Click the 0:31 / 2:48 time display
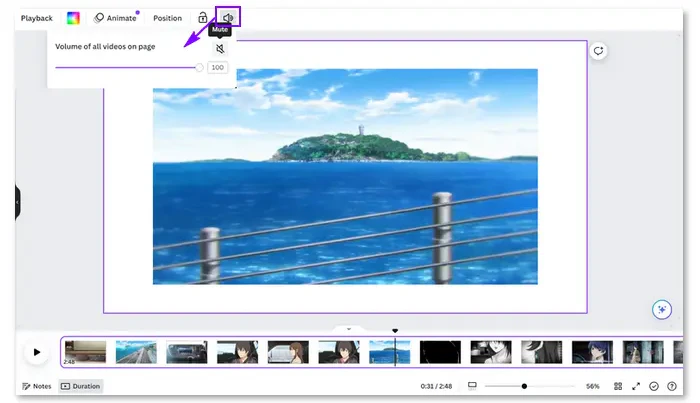The width and height of the screenshot is (700, 403). (436, 386)
